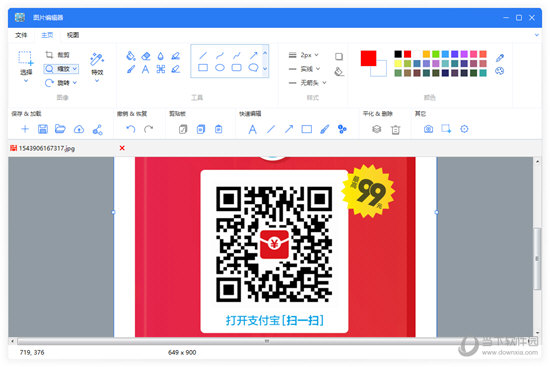Switch to the third ribbon tab
This screenshot has height=367, width=550.
point(73,35)
